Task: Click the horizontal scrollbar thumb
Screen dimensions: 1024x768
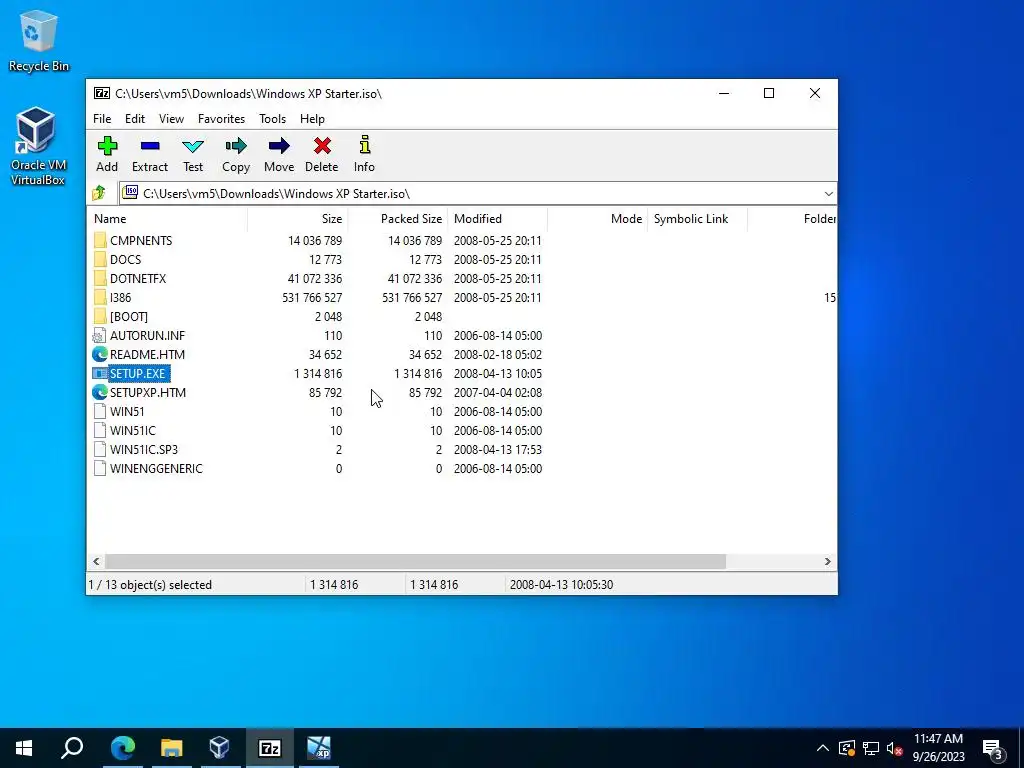Action: (415, 562)
